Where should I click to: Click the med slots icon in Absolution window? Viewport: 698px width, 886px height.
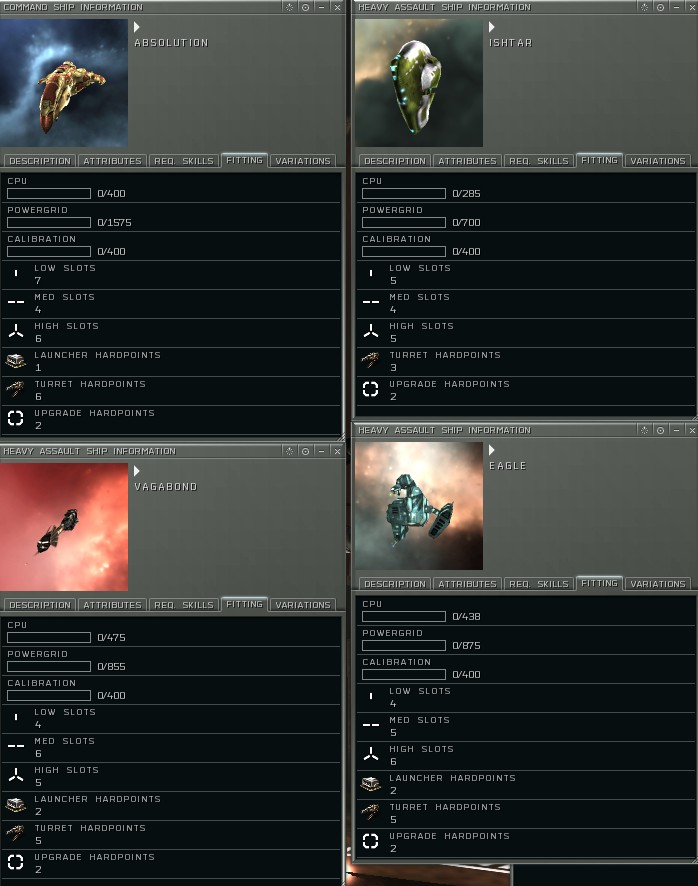(16, 302)
